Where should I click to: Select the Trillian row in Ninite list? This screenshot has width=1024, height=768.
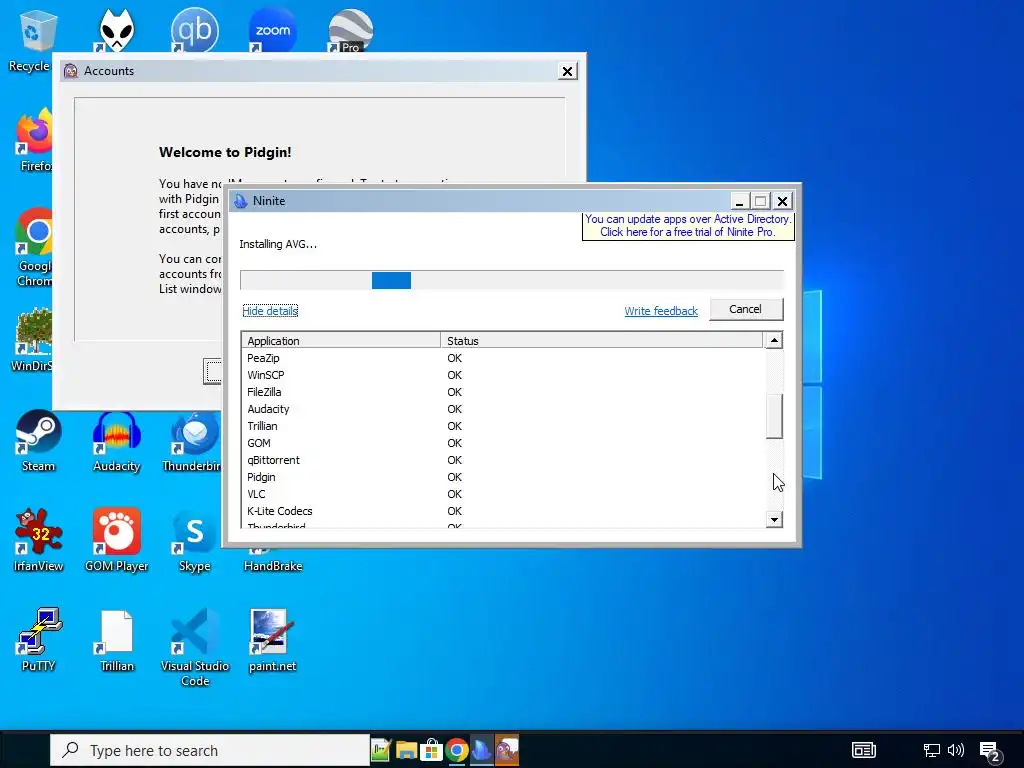pos(502,426)
